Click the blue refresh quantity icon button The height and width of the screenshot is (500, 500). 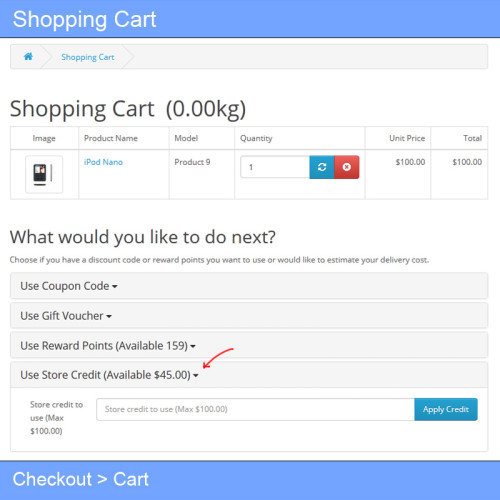[322, 167]
